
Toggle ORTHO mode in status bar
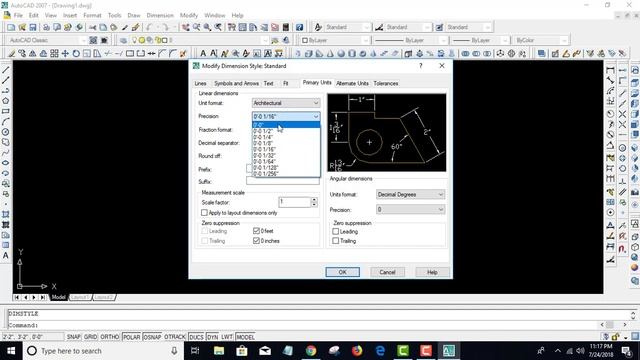click(109, 337)
